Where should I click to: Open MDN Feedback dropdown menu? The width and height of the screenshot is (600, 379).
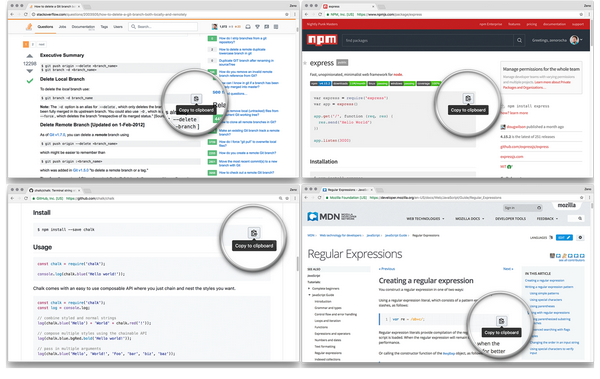[547, 219]
